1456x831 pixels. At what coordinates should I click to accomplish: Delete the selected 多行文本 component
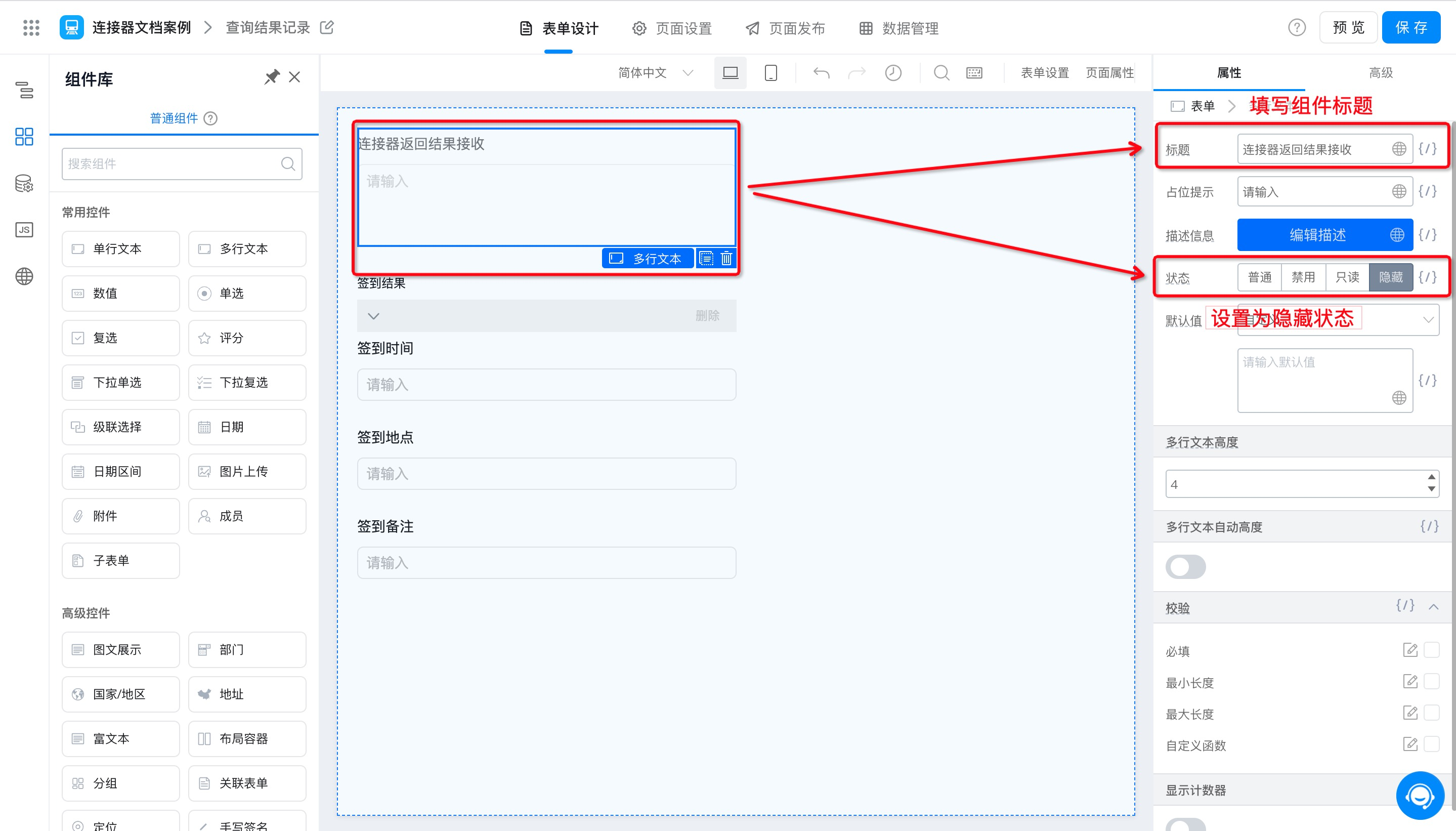tap(726, 259)
